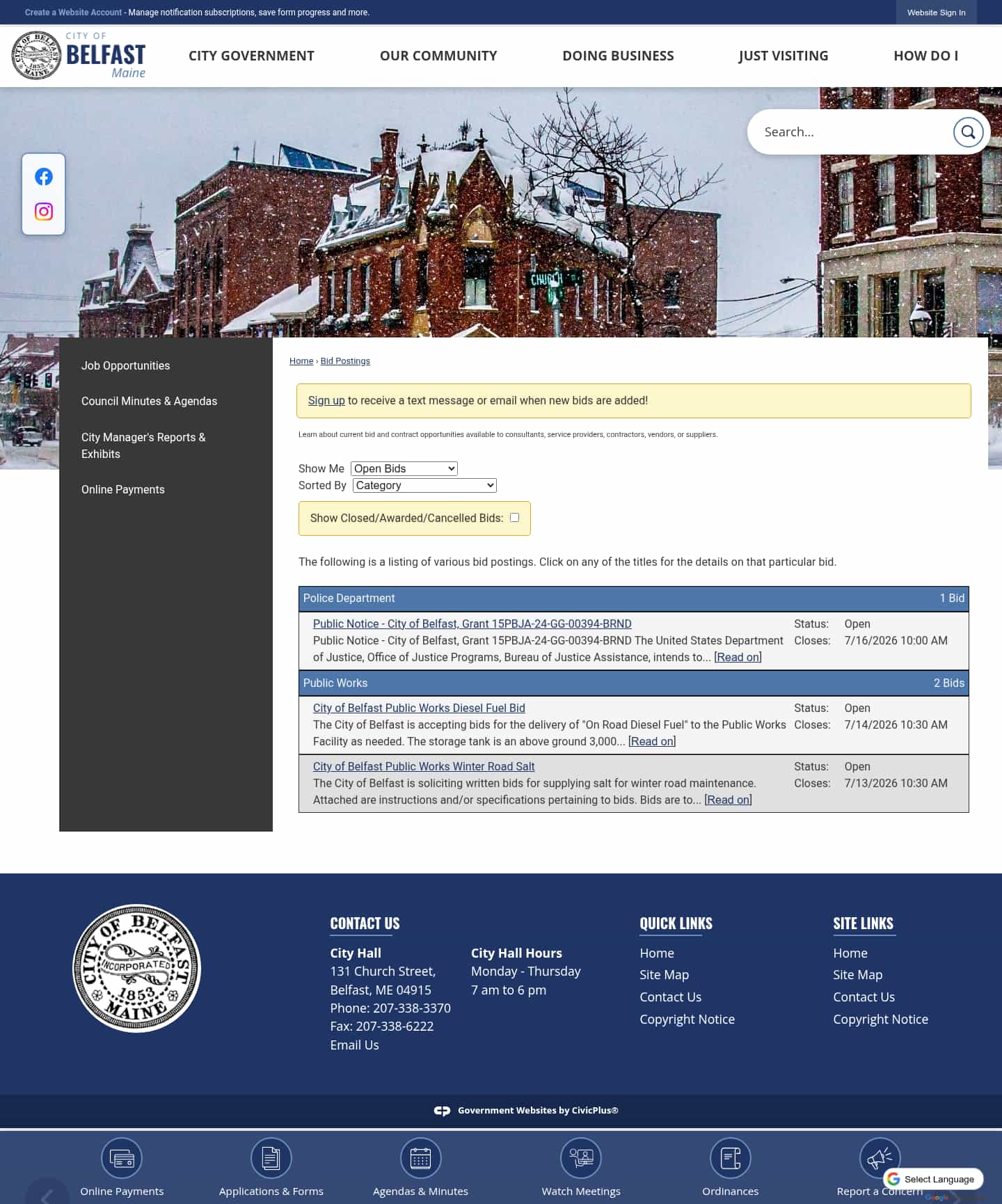The width and height of the screenshot is (1002, 1204).
Task: Click the 7/14/2026 10:30 AM closing date
Action: coord(896,724)
